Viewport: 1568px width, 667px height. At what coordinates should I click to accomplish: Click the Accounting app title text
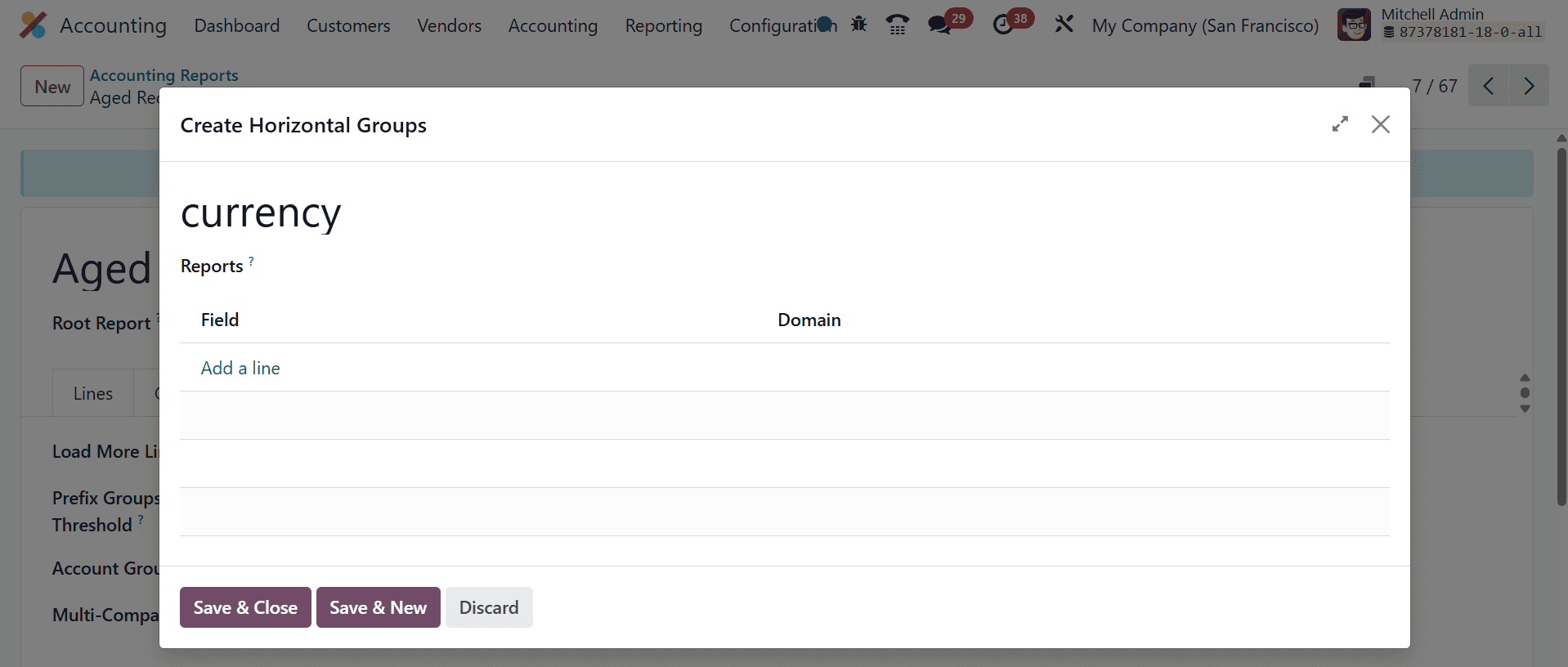point(113,25)
